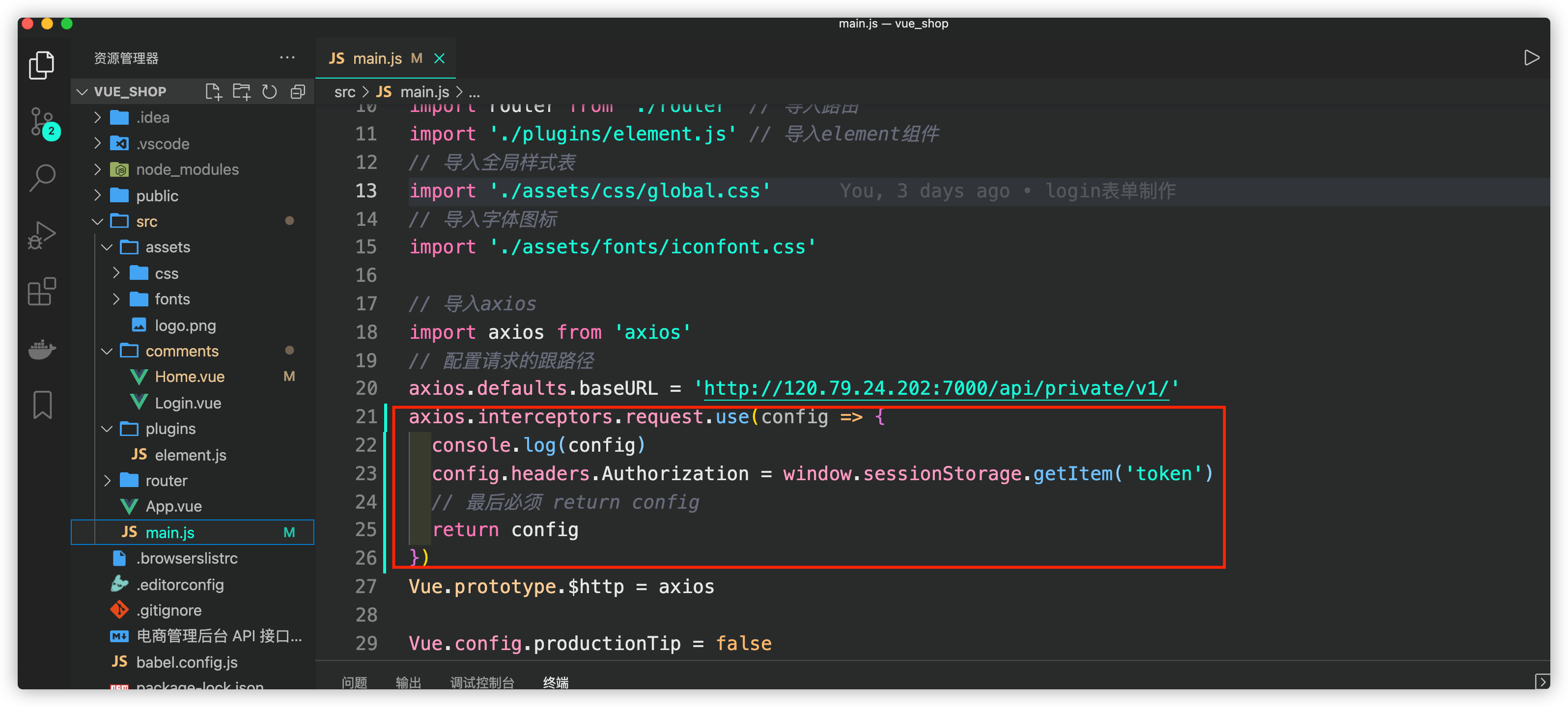Switch to the 问题 problems tab
This screenshot has width=1568, height=707.
354,682
